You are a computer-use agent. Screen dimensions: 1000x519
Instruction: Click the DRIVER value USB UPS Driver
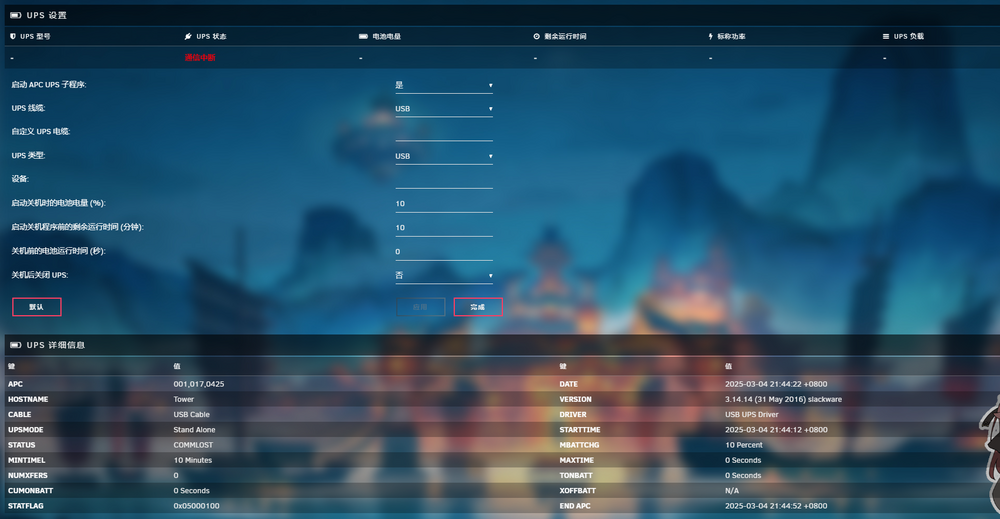[x=751, y=415]
